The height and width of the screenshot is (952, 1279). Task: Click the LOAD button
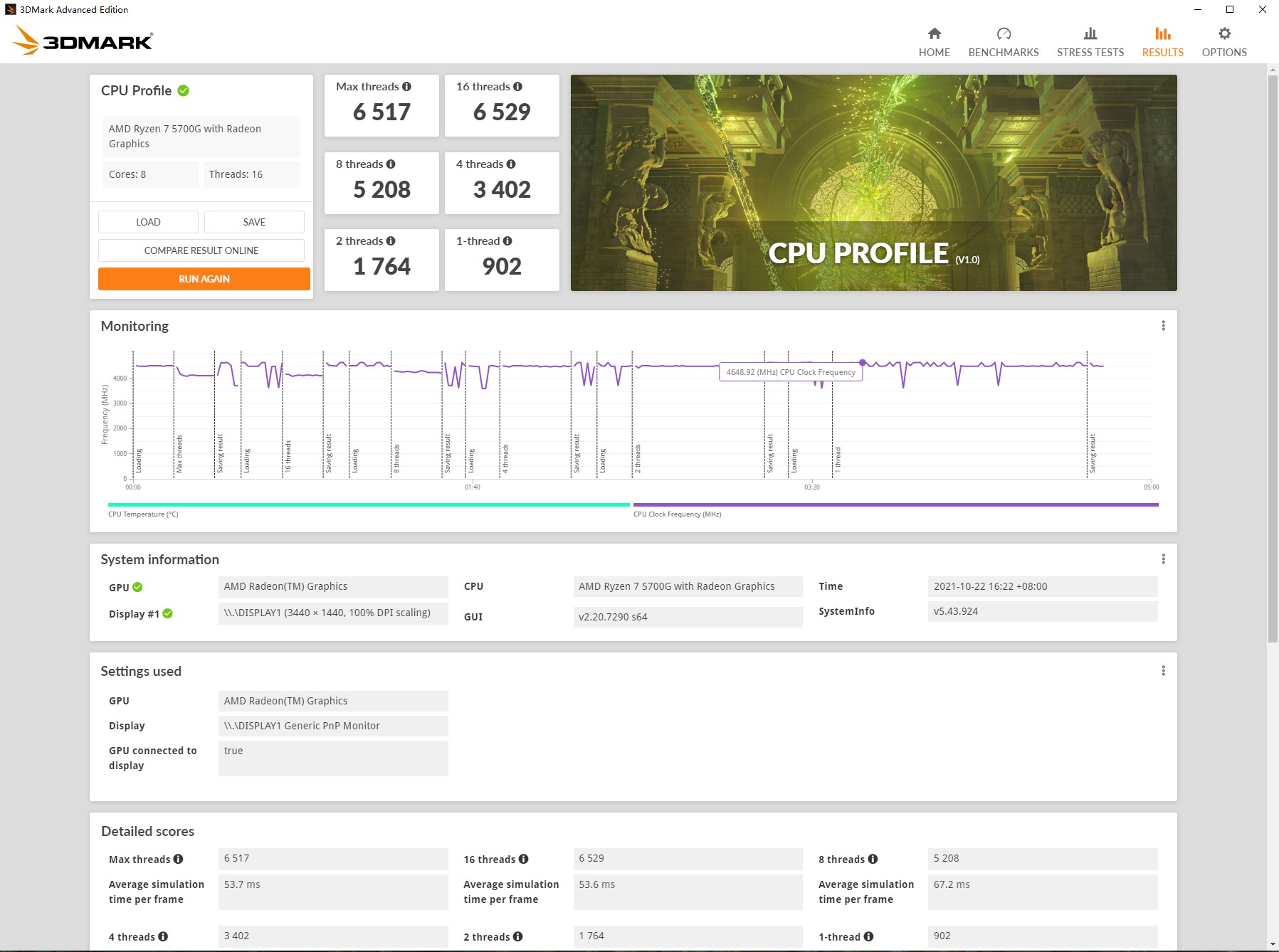point(148,222)
